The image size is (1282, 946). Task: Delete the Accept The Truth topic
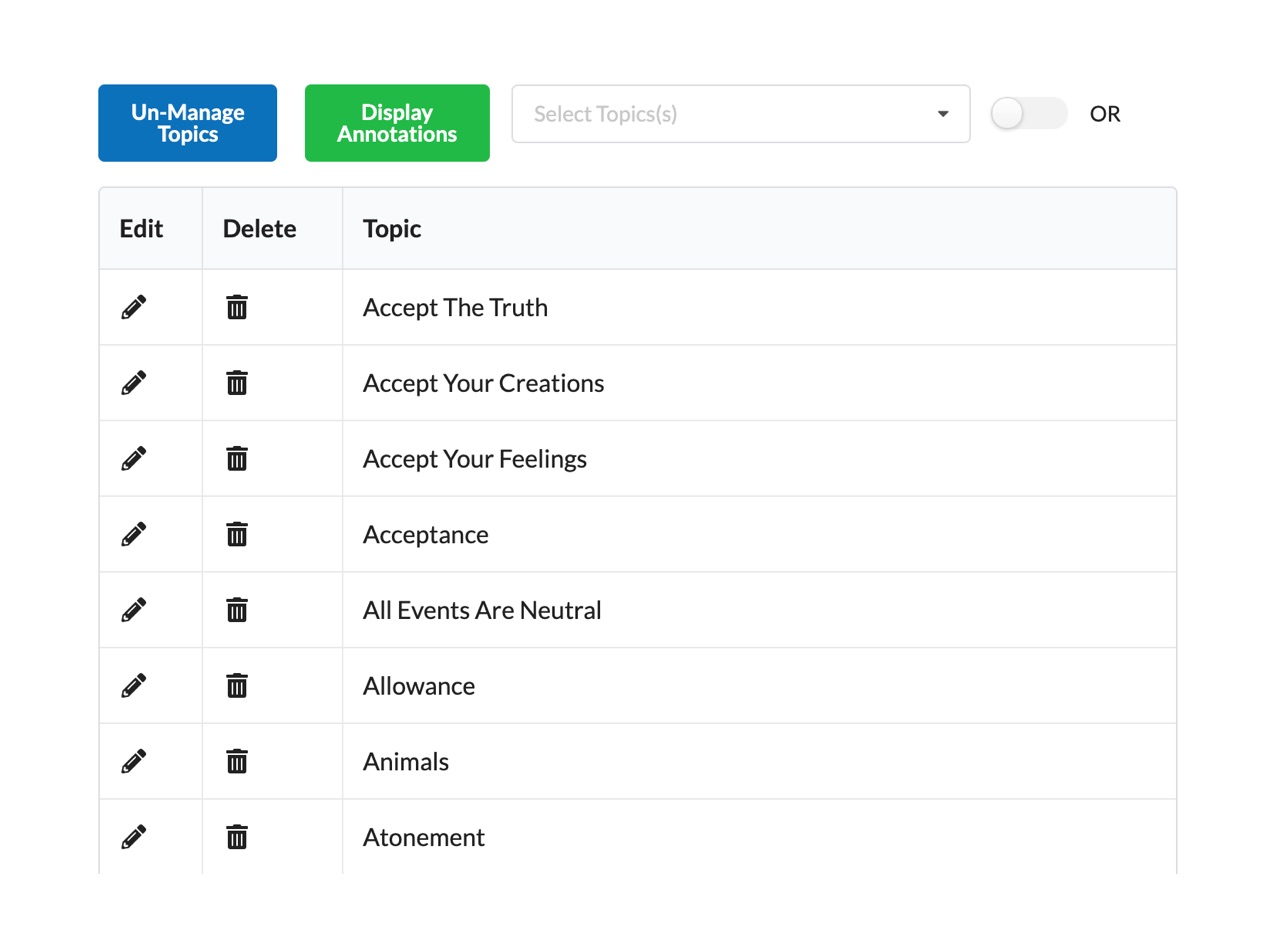[237, 307]
